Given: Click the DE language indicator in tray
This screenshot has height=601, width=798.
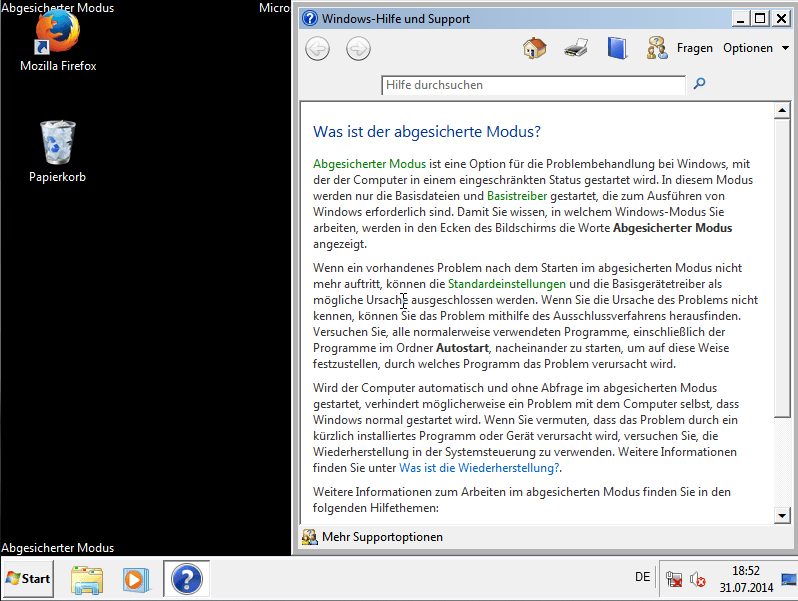Looking at the screenshot, I should [642, 577].
